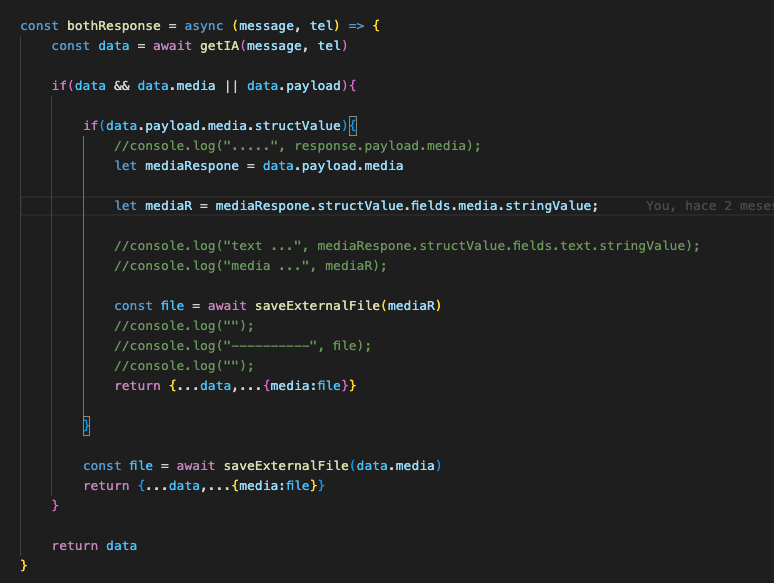Click the comment with response.payload.media
Screen dimensions: 774x583
(x=297, y=146)
